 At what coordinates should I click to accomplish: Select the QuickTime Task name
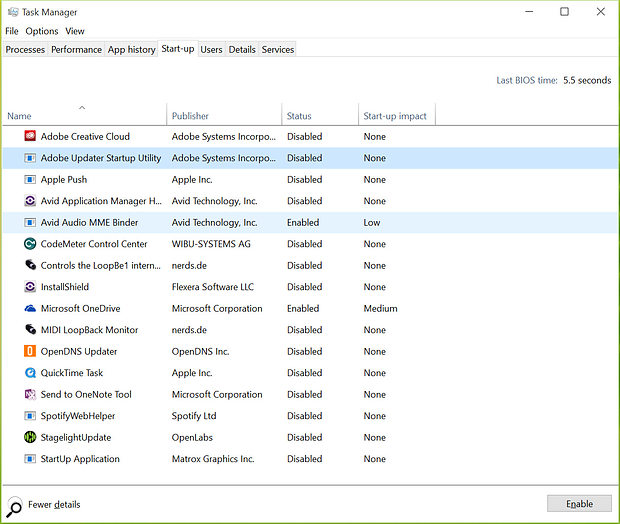click(x=72, y=373)
